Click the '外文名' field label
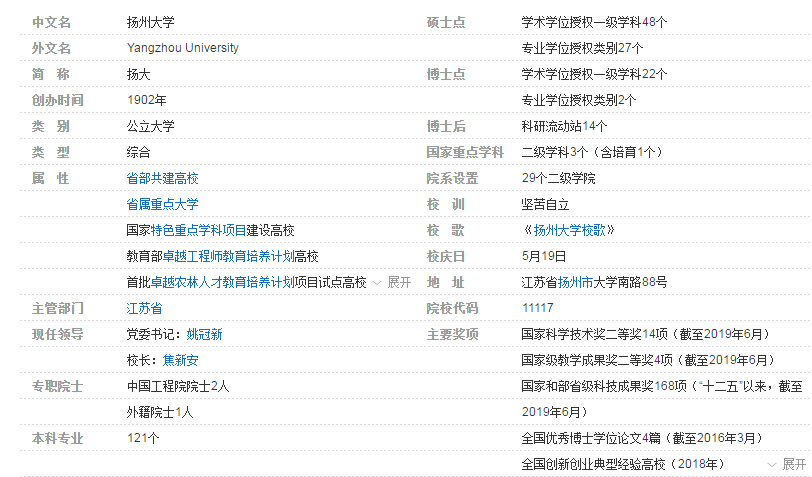 [51, 48]
